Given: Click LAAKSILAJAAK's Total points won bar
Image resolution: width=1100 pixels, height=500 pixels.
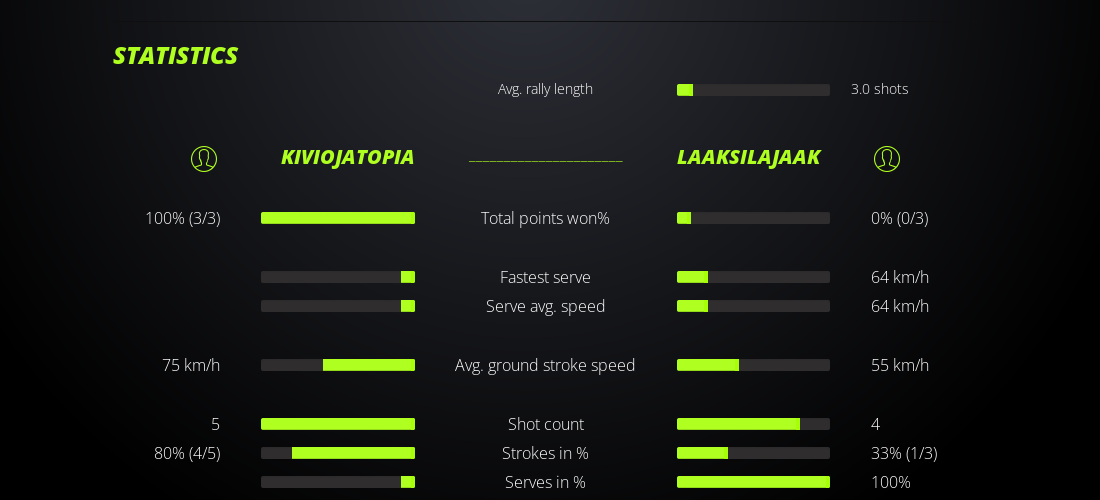Looking at the screenshot, I should 753,218.
